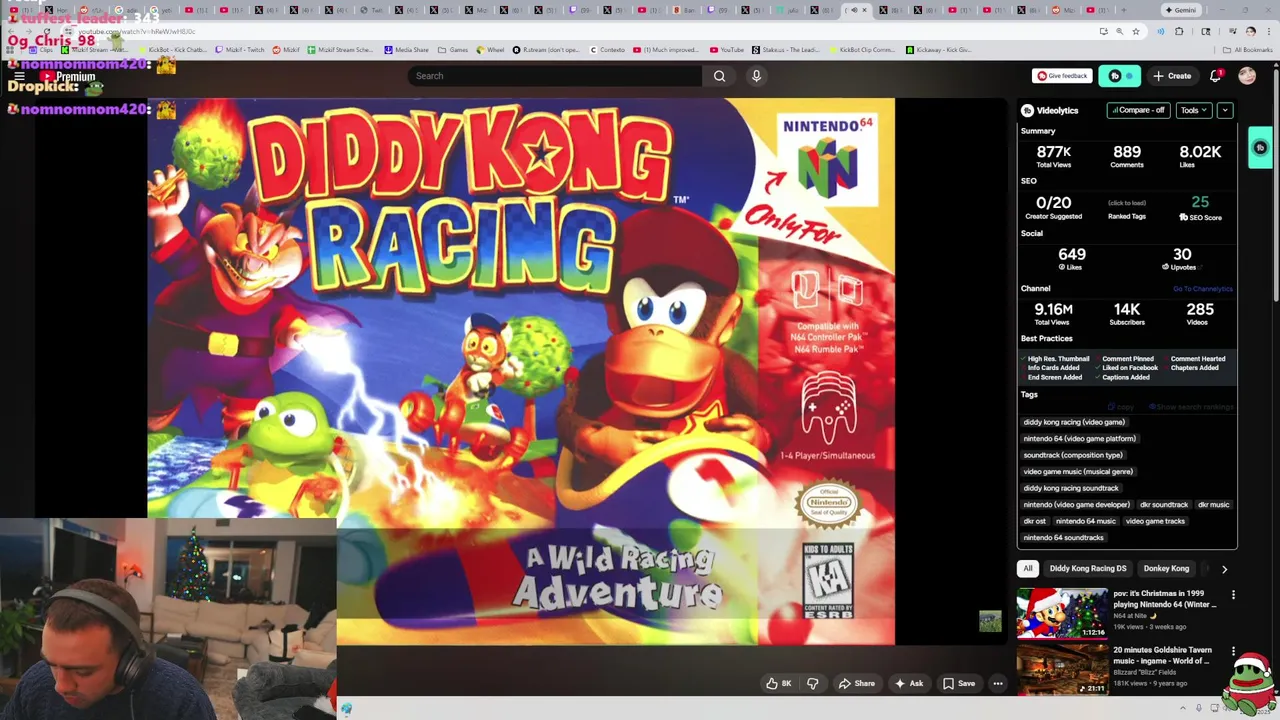This screenshot has width=1280, height=720.
Task: Open Goldshire Tavern music video thumbnail
Action: click(x=1062, y=668)
